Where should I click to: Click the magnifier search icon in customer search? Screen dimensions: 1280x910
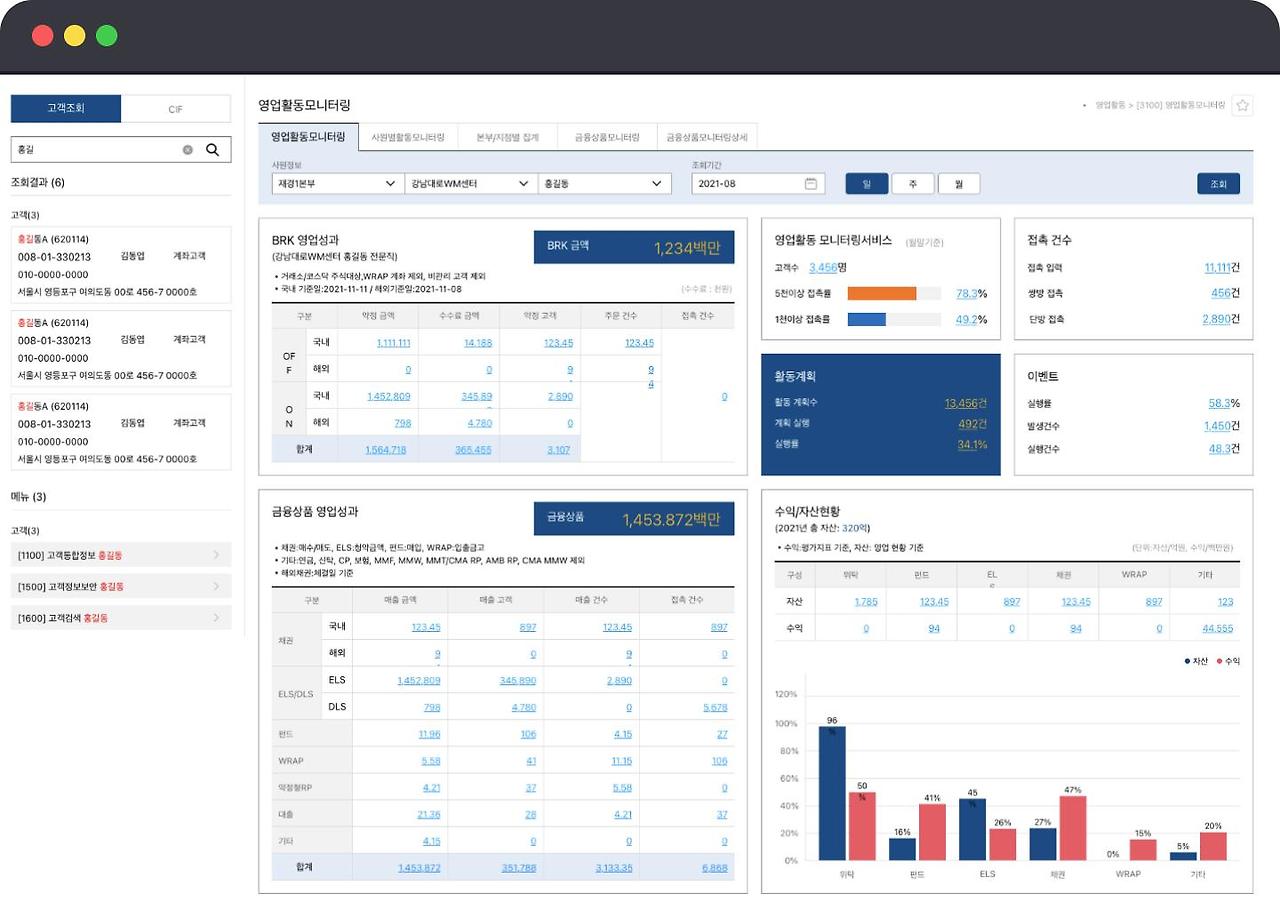(212, 150)
